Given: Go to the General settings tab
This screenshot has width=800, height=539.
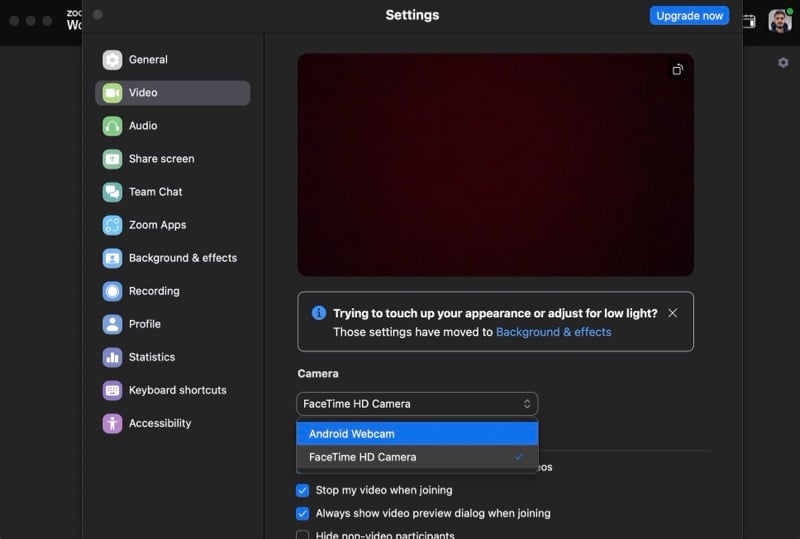Looking at the screenshot, I should [x=172, y=60].
